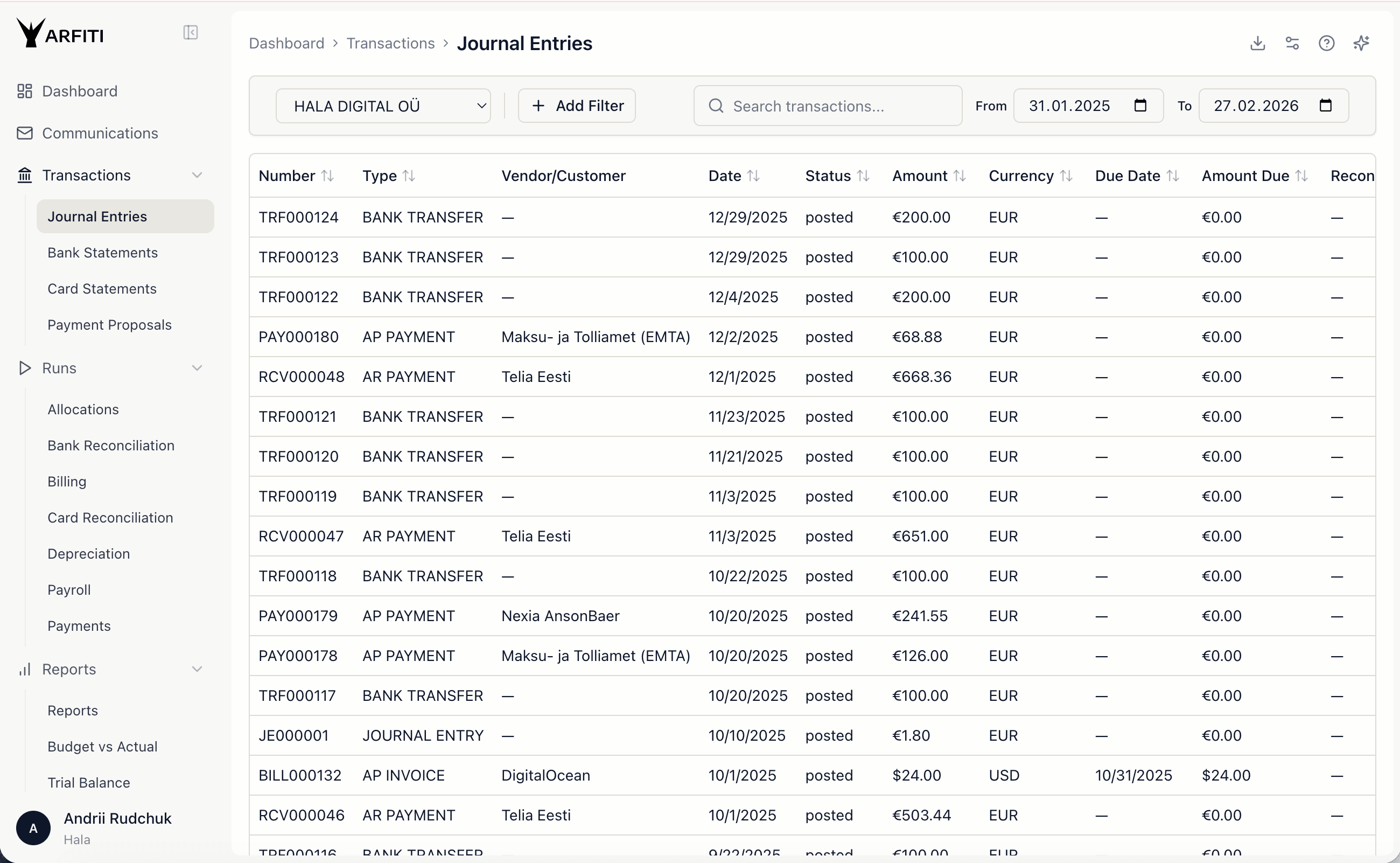Switch to Bank Statements in the sidebar

pos(102,252)
